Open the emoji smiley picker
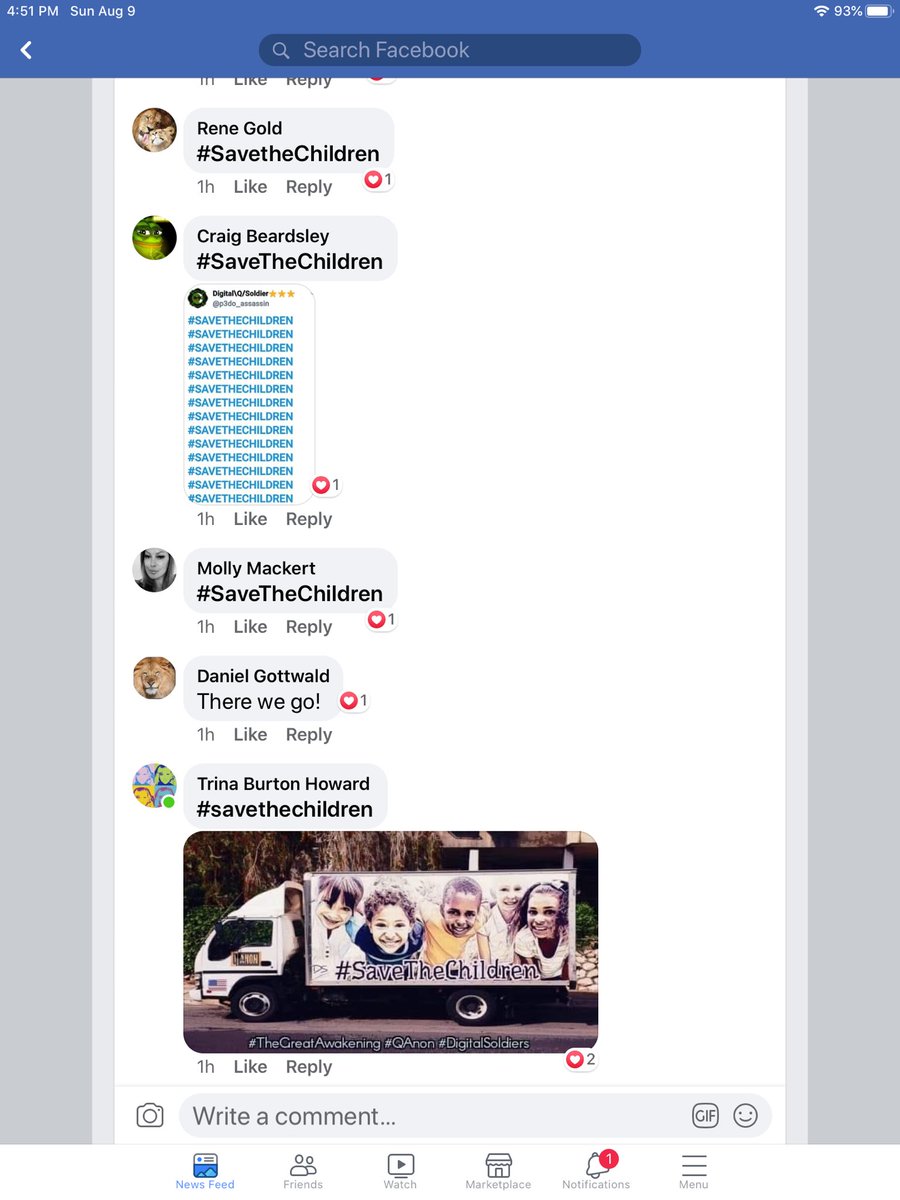Image resolution: width=900 pixels, height=1200 pixels. (x=745, y=1116)
